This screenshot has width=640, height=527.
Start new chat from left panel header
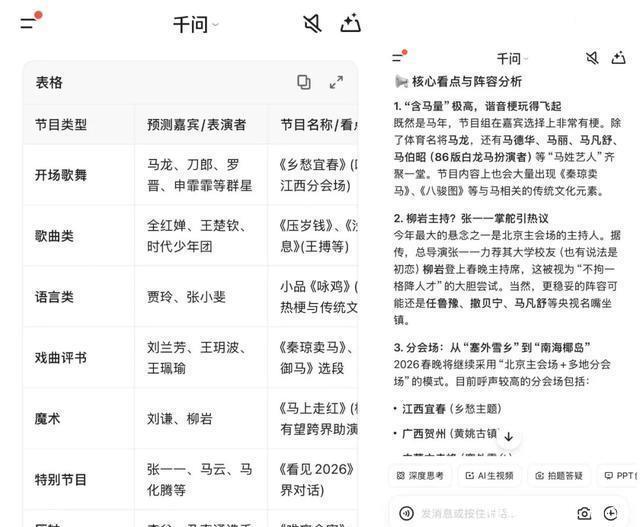tap(350, 24)
